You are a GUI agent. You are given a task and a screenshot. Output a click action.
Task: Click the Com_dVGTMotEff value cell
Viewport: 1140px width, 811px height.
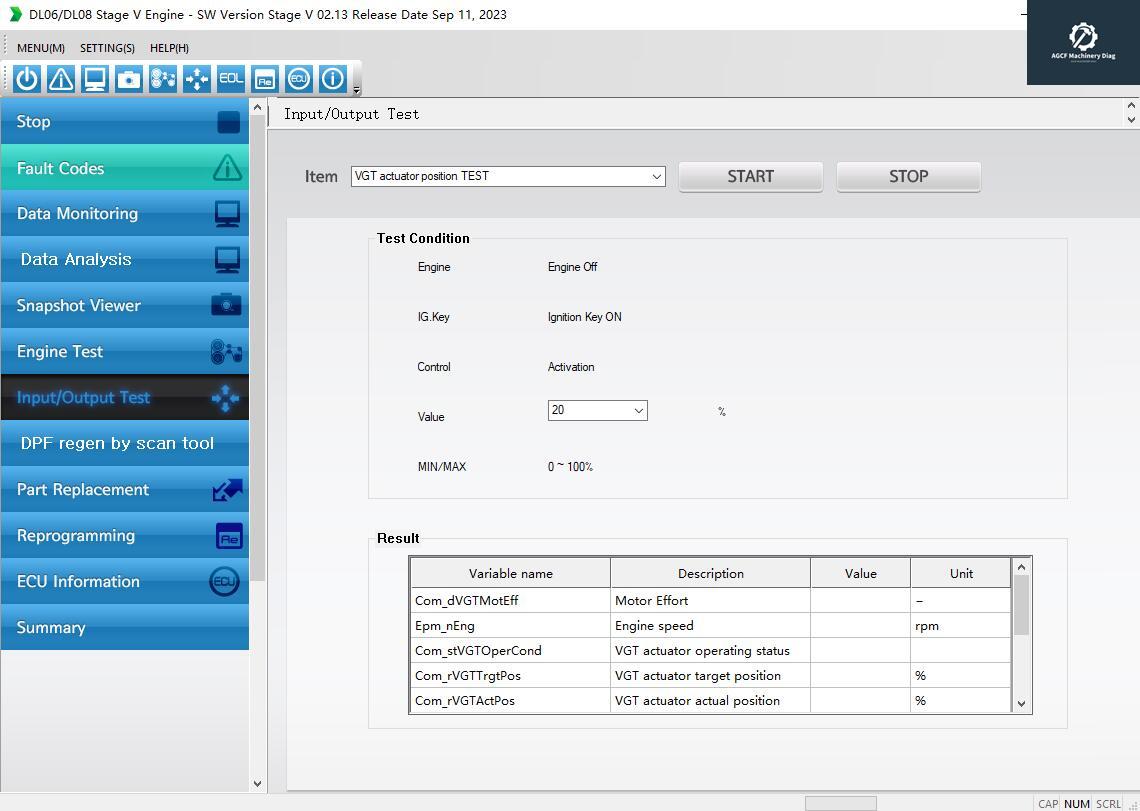pyautogui.click(x=860, y=601)
